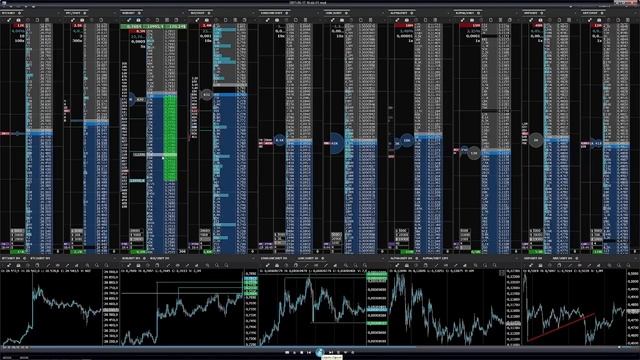Click link icon in tenth order book panel
The height and width of the screenshot is (360, 640).
point(590,20)
